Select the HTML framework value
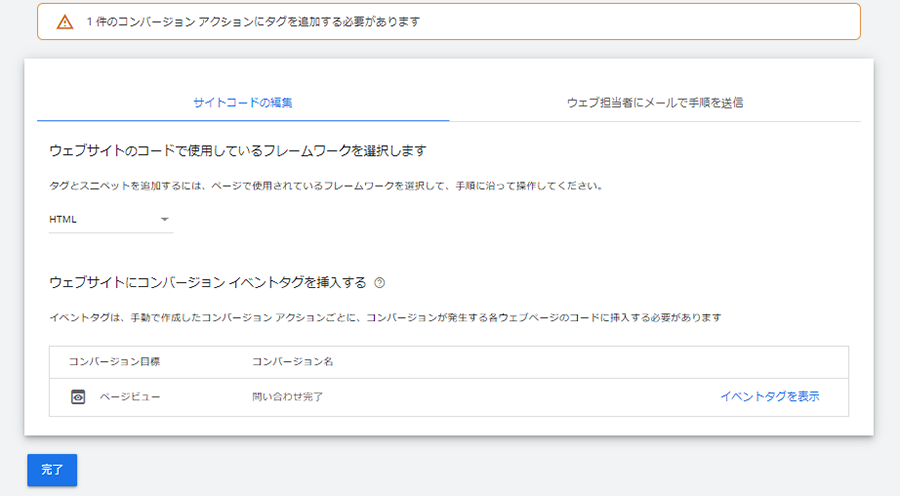900x496 pixels. [x=63, y=219]
